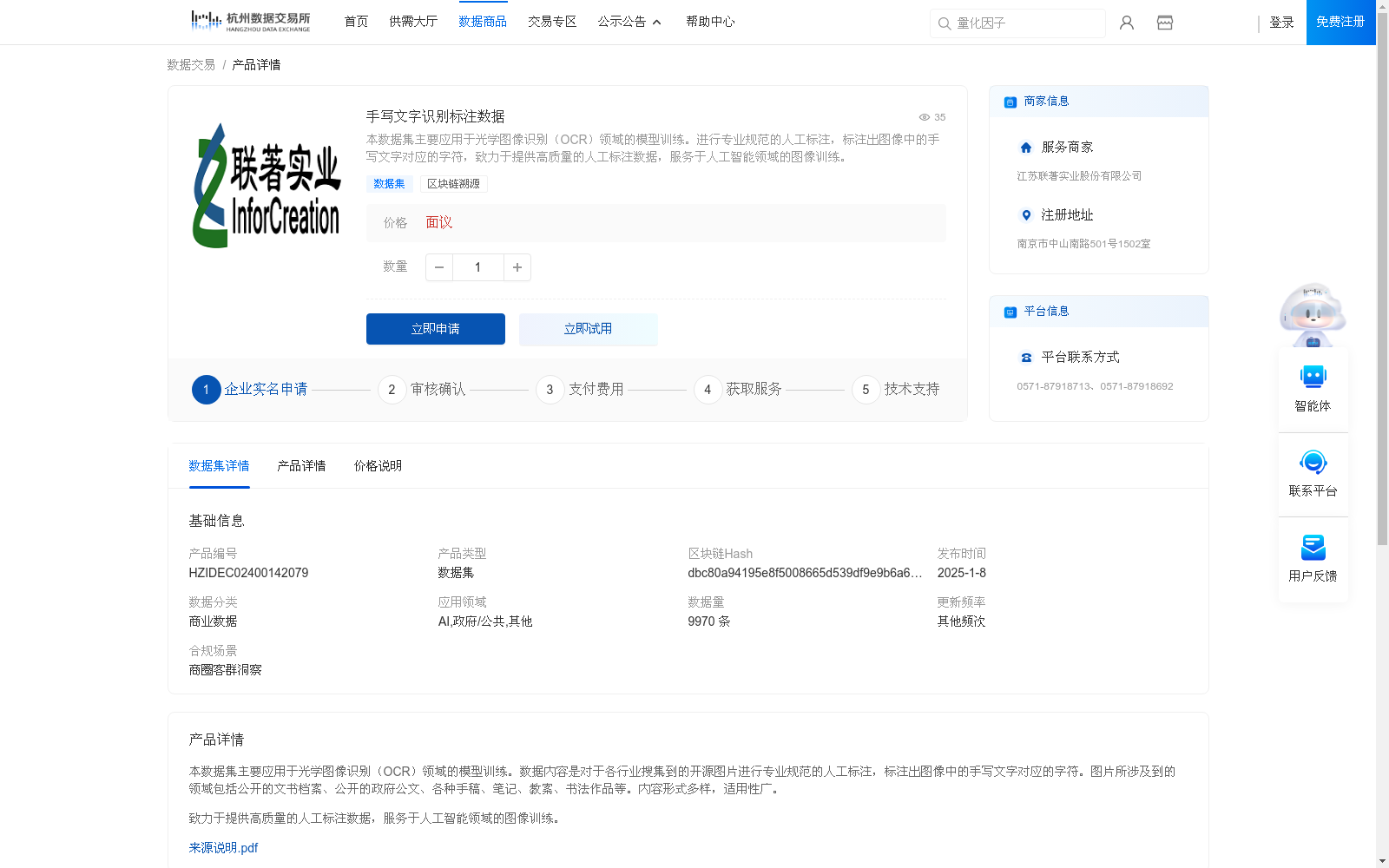Switch to the 数据集详情 tab
The height and width of the screenshot is (868, 1389).
tap(219, 466)
